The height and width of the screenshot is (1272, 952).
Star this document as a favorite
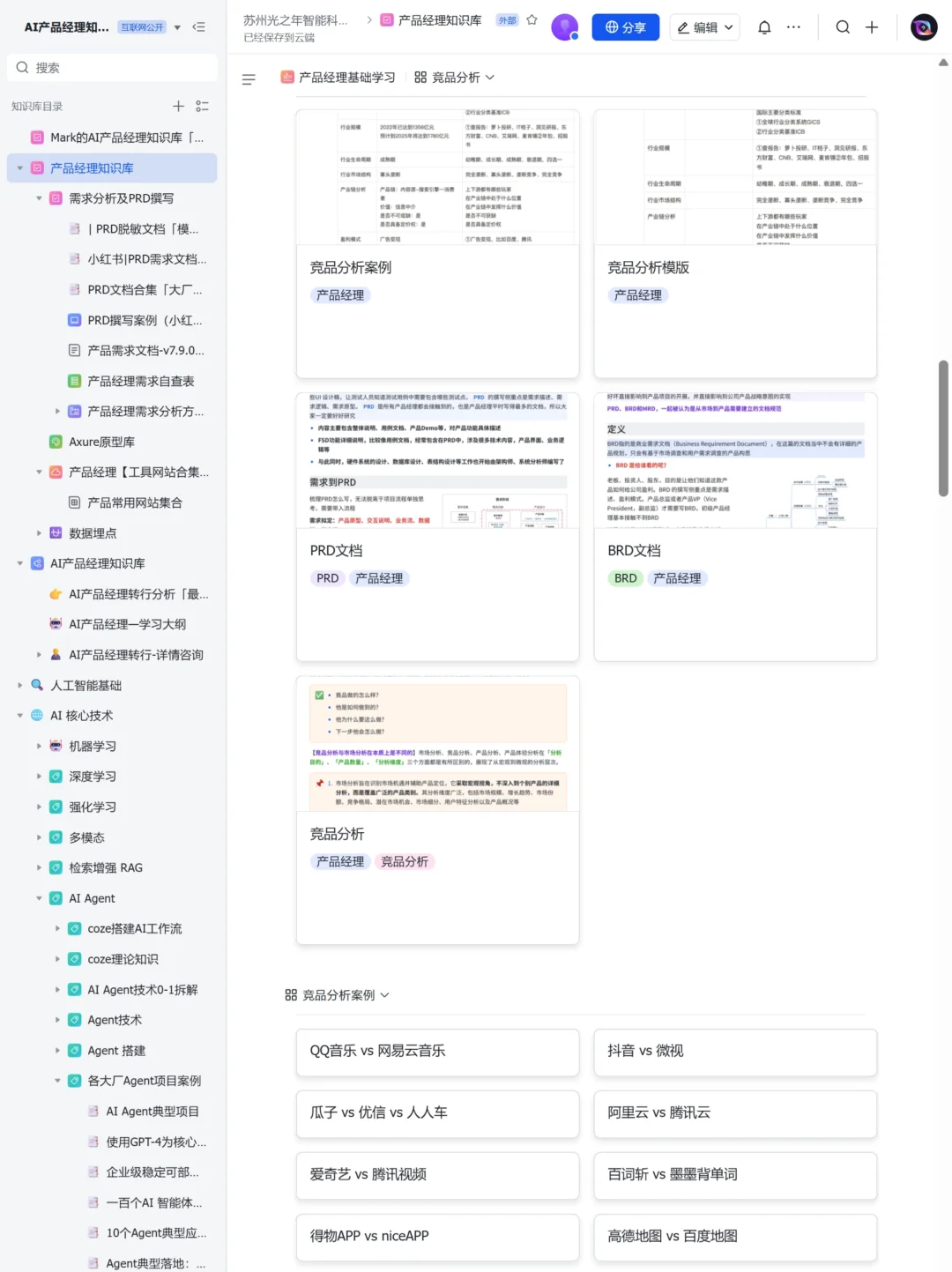532,20
